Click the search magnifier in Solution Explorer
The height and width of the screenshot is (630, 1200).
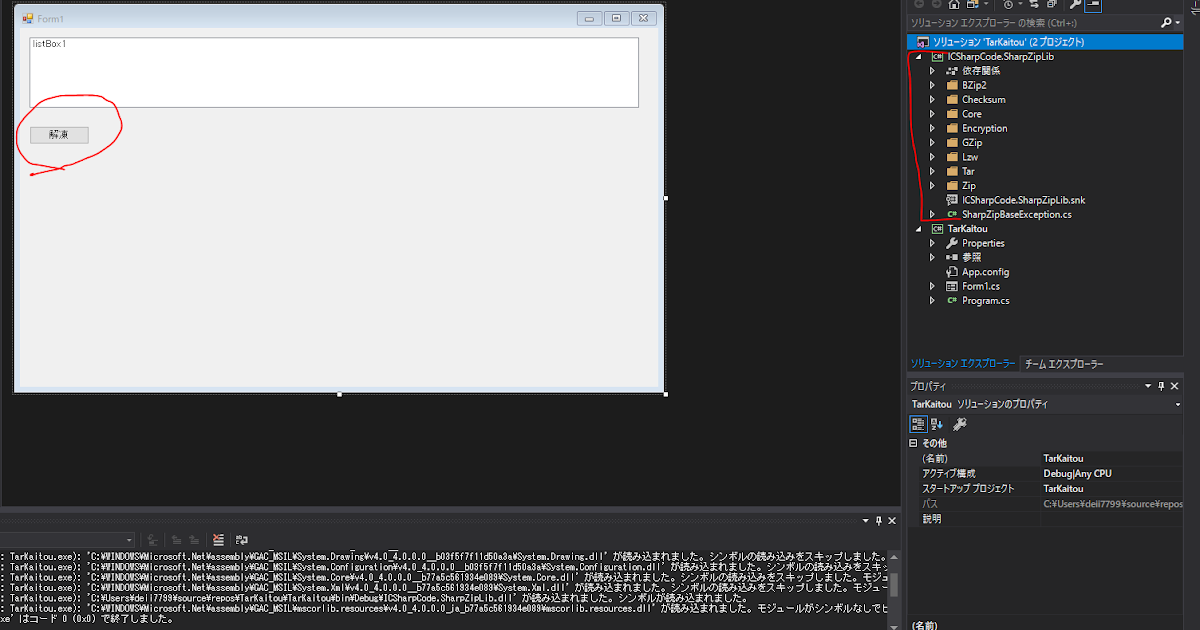click(1169, 21)
